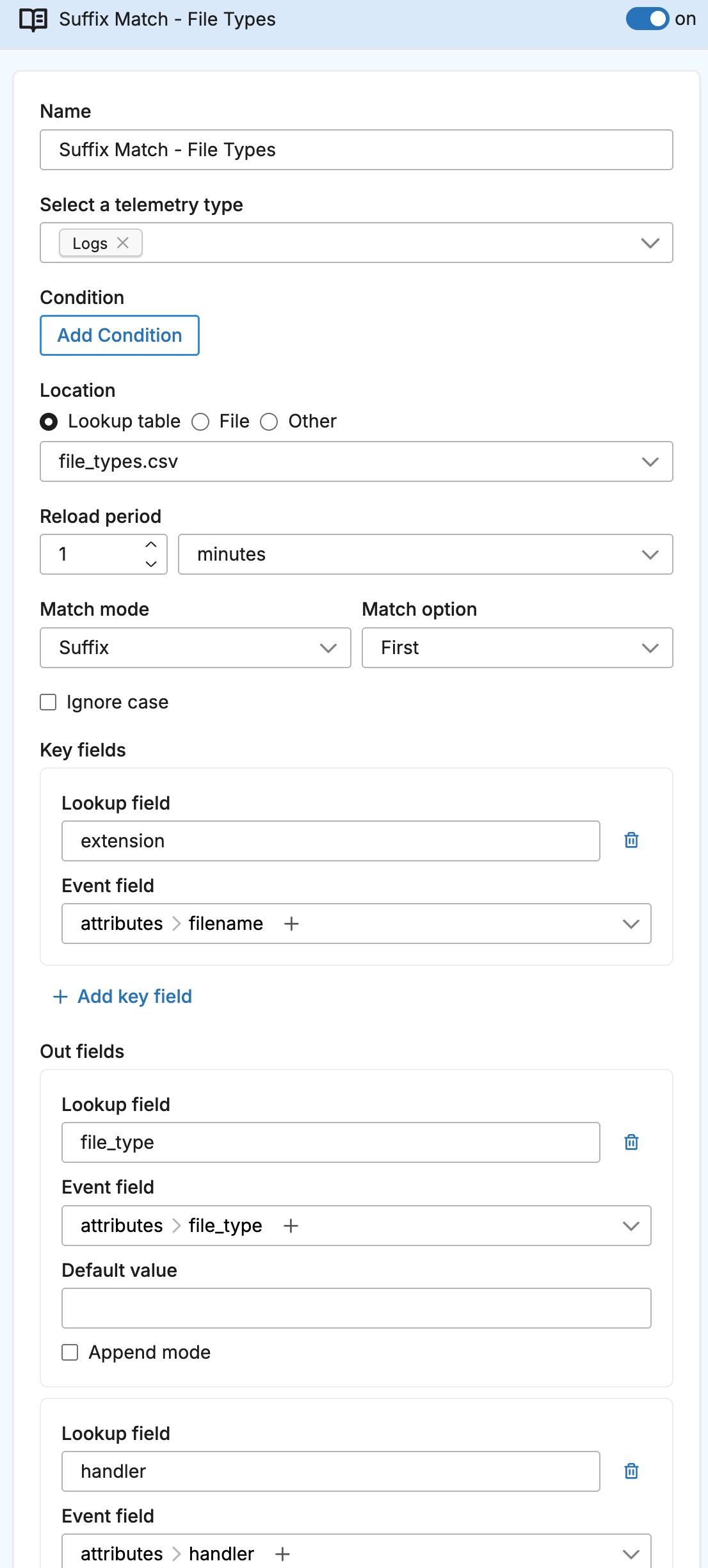Viewport: 708px width, 1568px height.
Task: Click plus after attributes handler path
Action: (282, 1554)
